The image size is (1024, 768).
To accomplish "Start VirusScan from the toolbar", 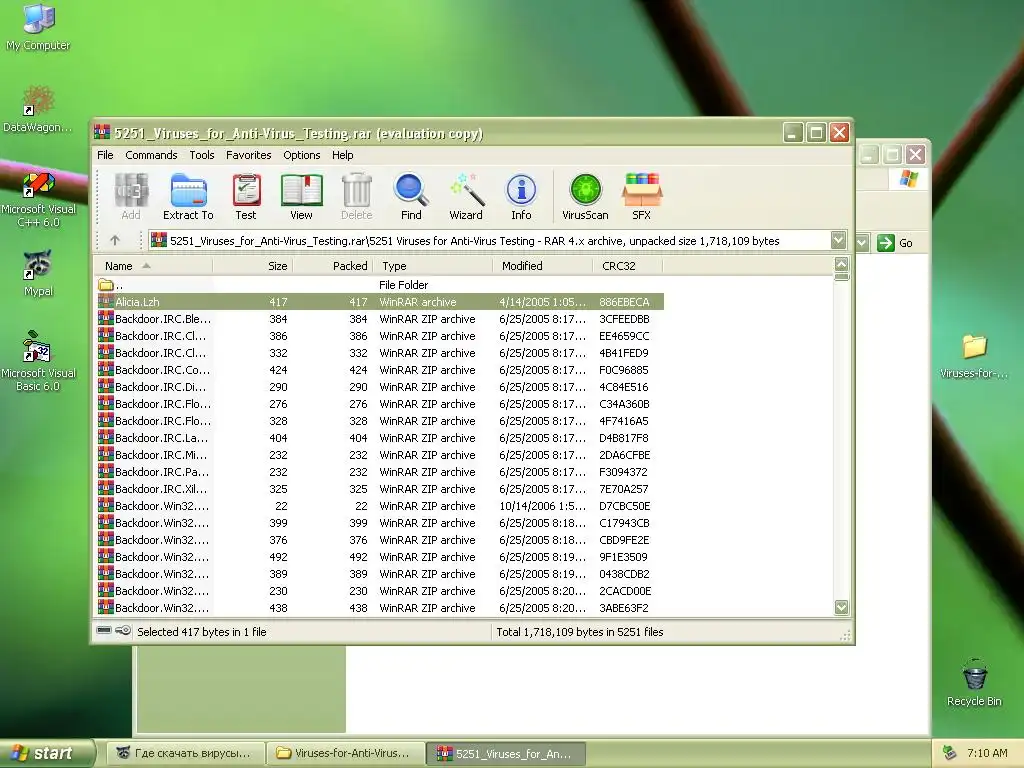I will pyautogui.click(x=585, y=197).
